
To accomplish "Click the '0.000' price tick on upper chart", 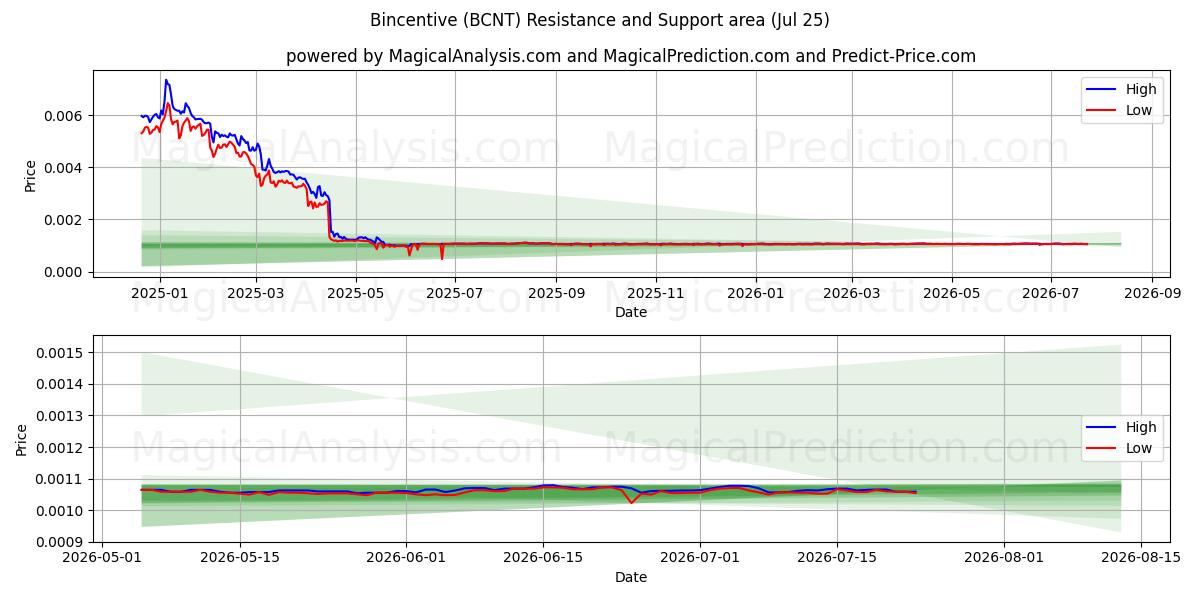I will (66, 272).
